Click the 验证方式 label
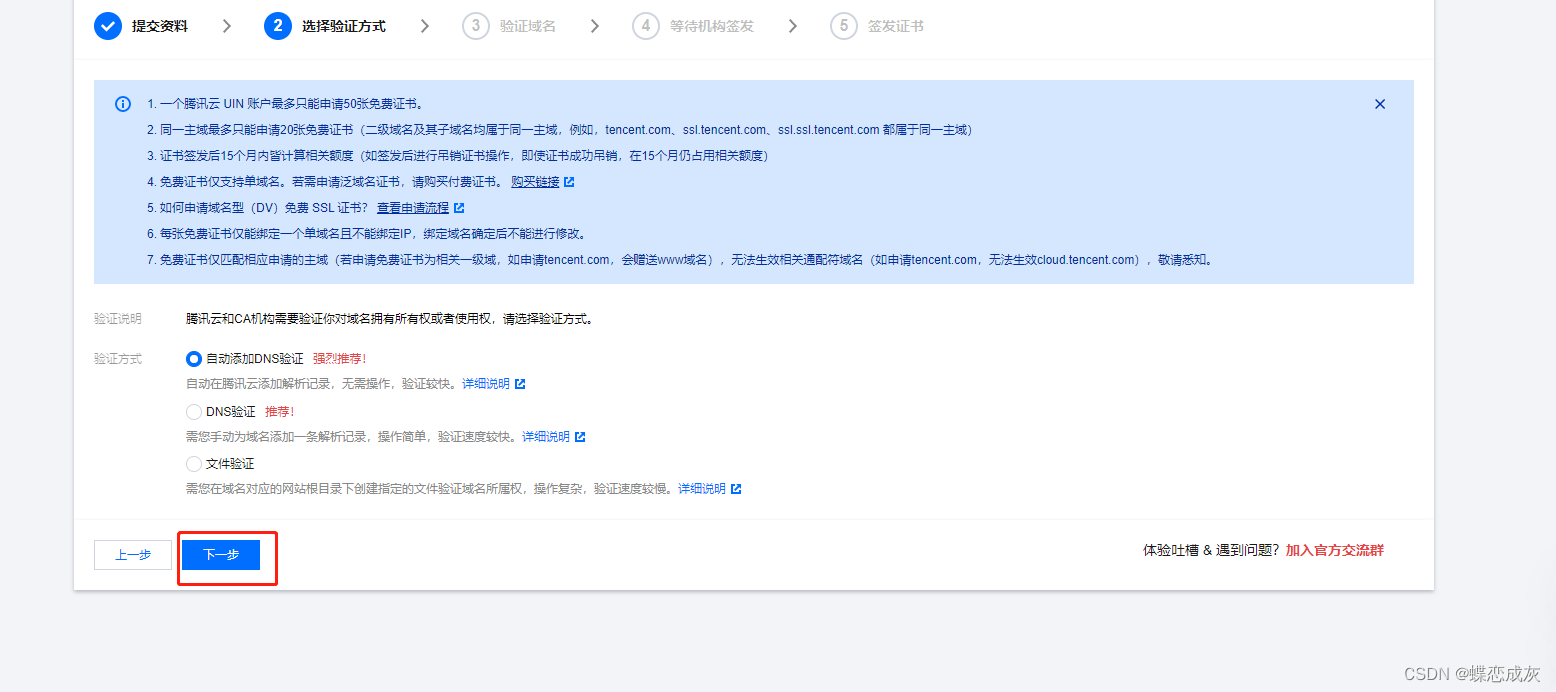Image resolution: width=1556 pixels, height=692 pixels. pos(118,359)
